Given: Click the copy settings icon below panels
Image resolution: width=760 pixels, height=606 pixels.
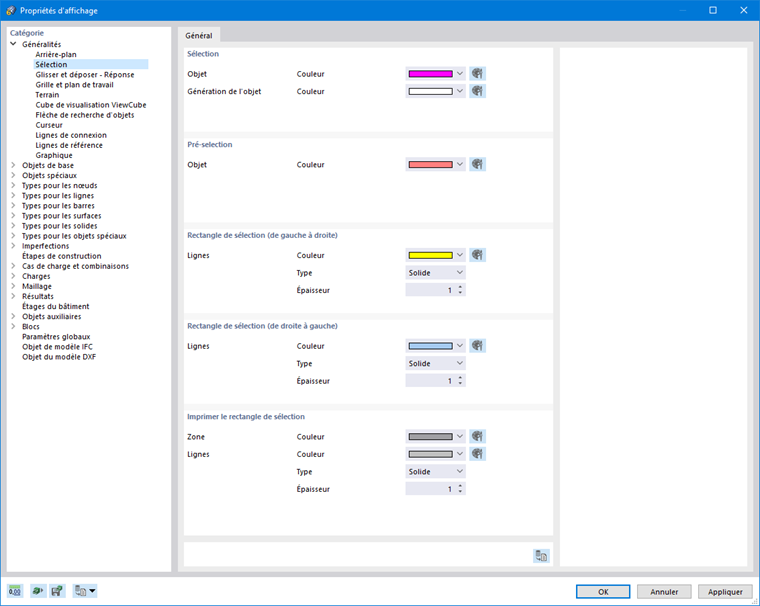Looking at the screenshot, I should point(541,556).
